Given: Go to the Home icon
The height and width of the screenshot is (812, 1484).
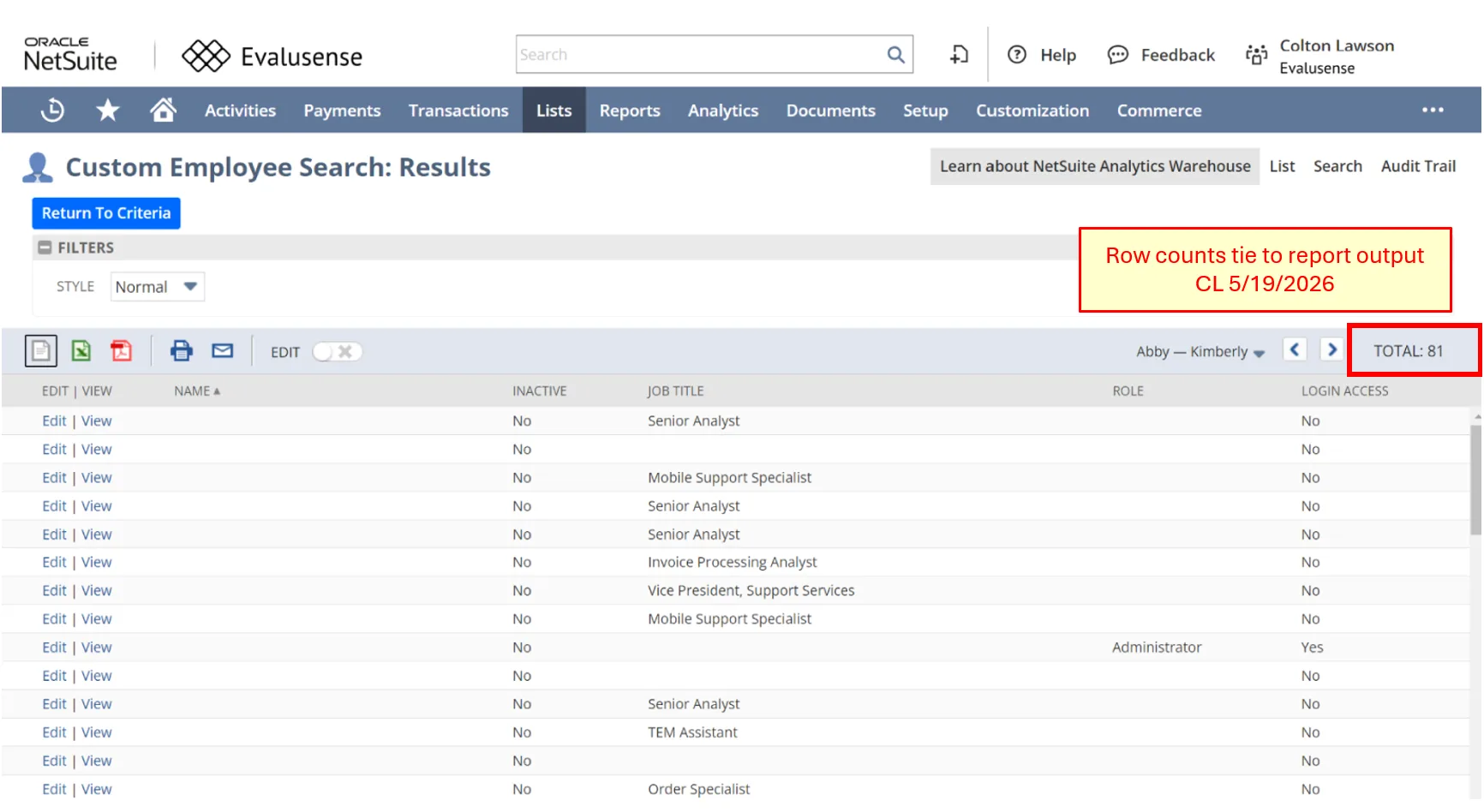Looking at the screenshot, I should [163, 110].
